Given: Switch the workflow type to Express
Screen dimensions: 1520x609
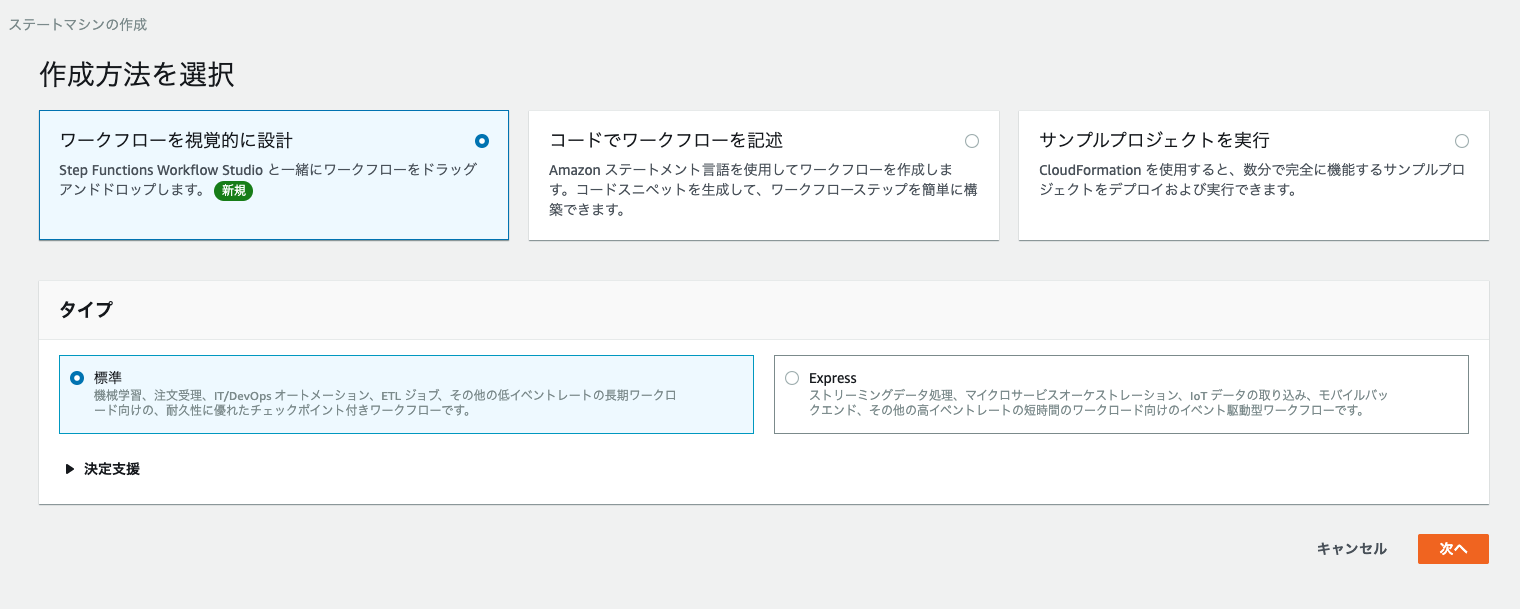Looking at the screenshot, I should point(791,377).
